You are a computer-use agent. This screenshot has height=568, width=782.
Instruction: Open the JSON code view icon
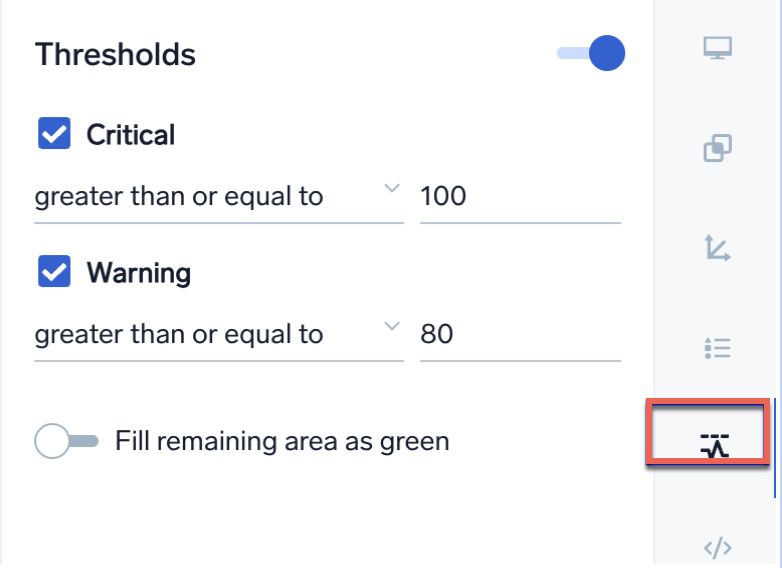pos(717,547)
